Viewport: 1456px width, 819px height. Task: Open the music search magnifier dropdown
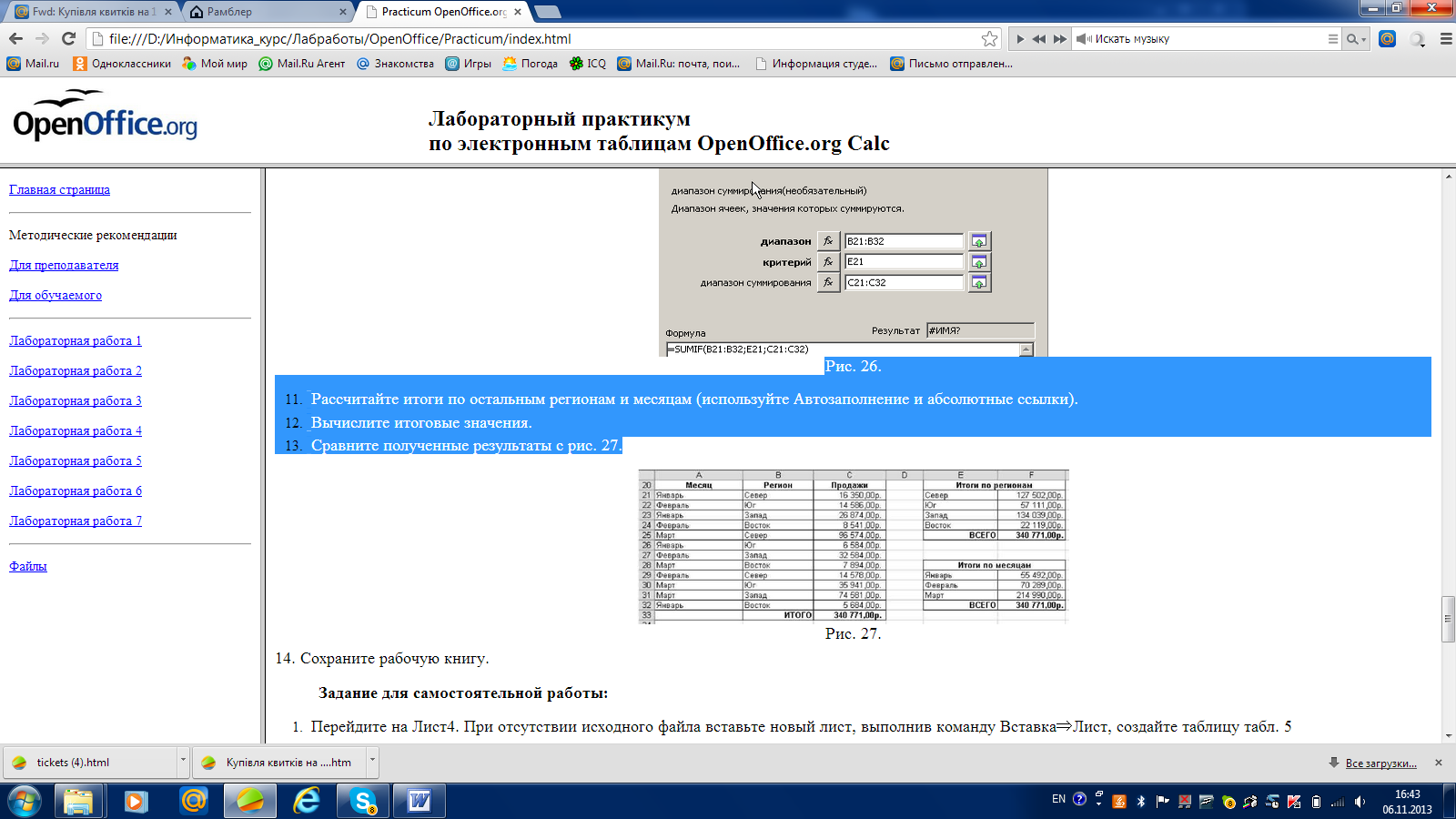point(1356,39)
